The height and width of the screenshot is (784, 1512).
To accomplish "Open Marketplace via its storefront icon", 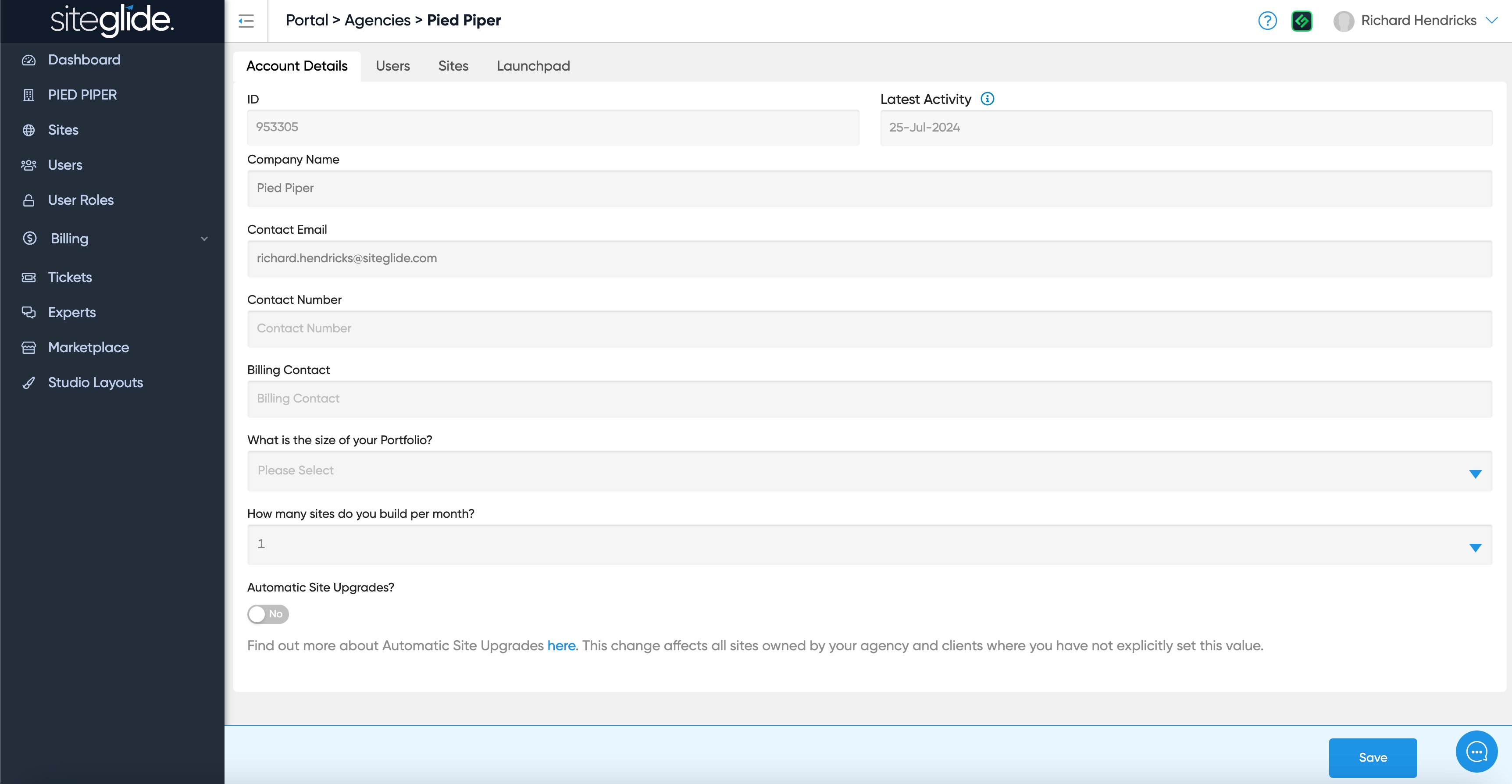I will (x=29, y=347).
